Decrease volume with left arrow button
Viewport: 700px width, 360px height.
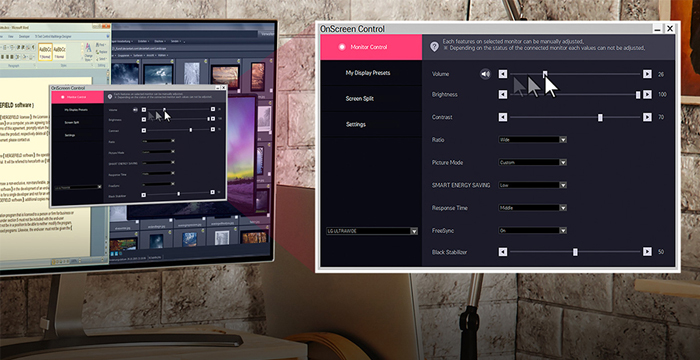tap(503, 74)
